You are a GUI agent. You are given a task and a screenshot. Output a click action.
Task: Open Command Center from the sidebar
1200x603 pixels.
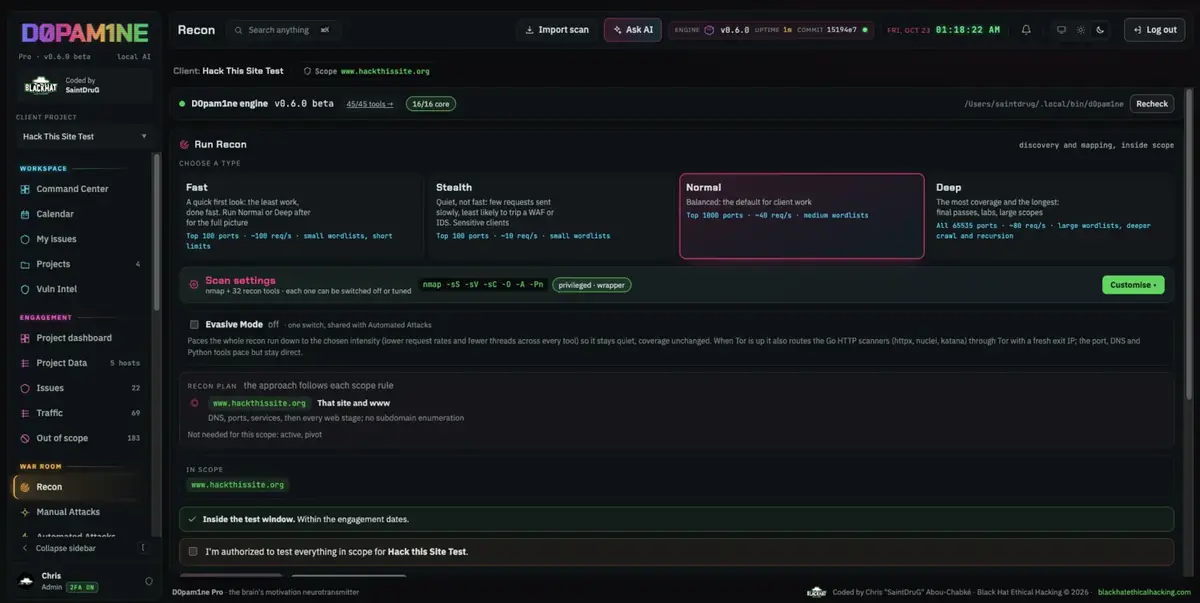80,189
